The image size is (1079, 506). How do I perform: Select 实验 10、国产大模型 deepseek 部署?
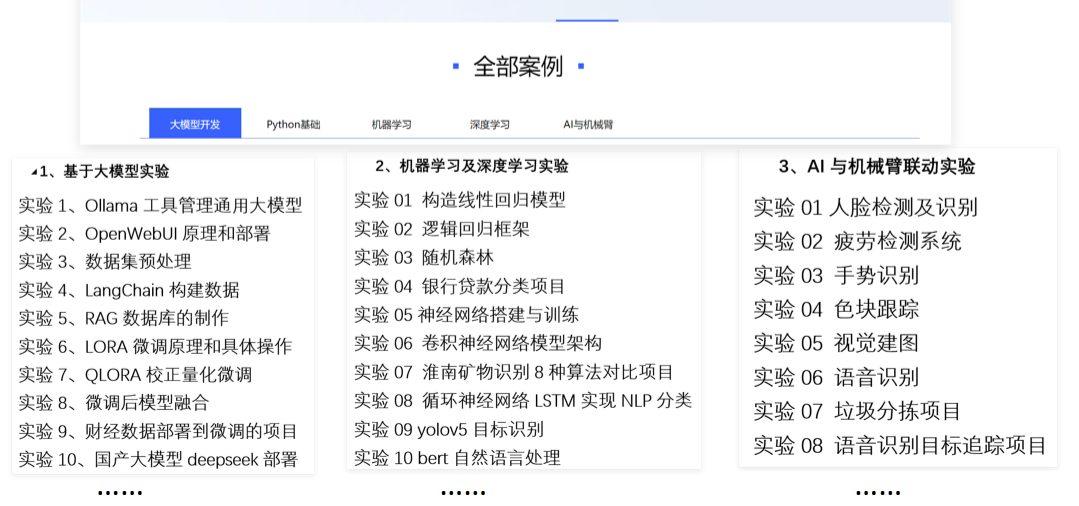click(158, 460)
